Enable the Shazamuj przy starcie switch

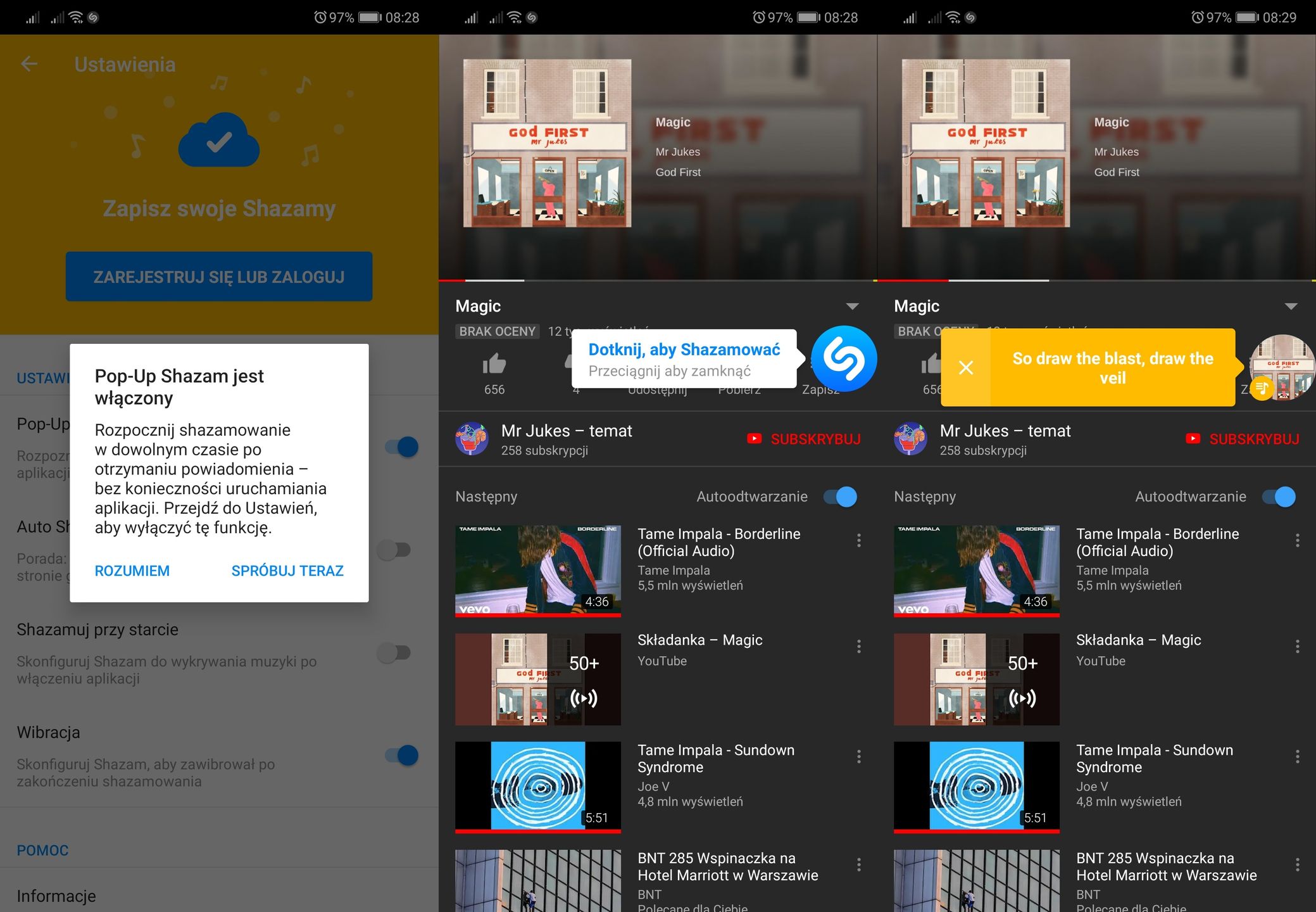tap(392, 652)
